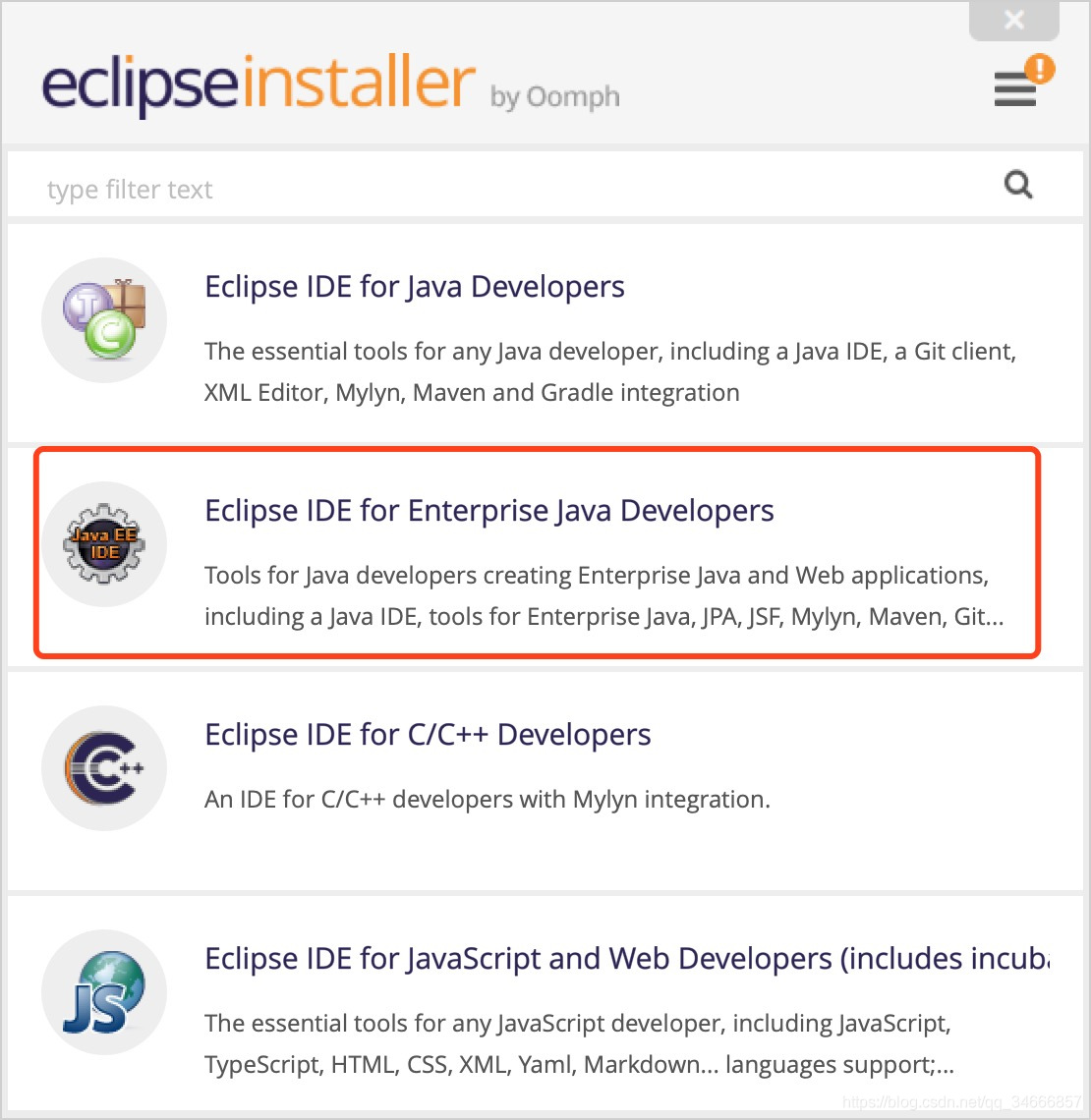Click the Java EE IDE gear icon

point(104,544)
